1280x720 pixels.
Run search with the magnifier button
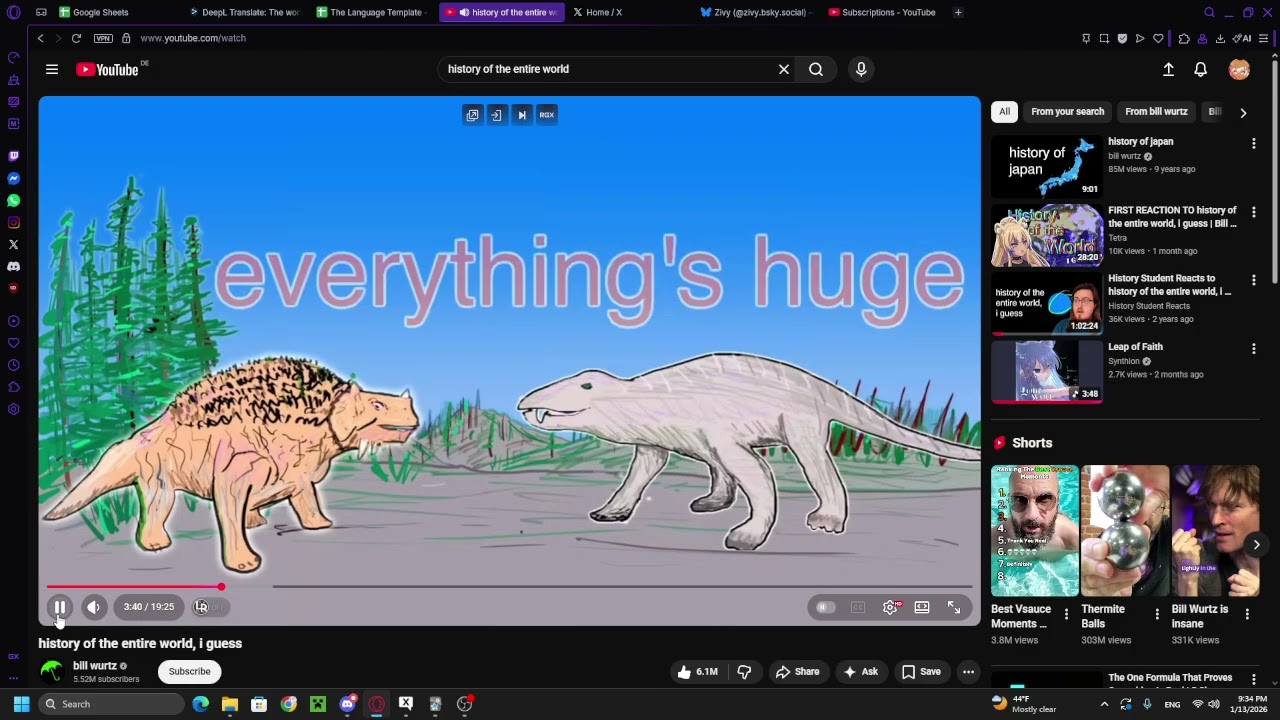click(x=816, y=69)
